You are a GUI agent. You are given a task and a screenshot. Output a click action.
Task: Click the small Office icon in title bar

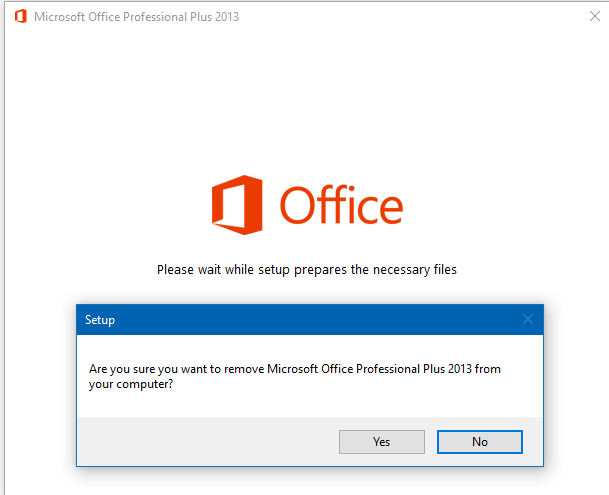click(21, 16)
